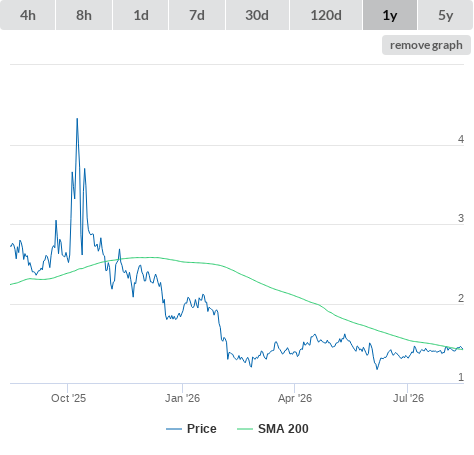Select the 4h time range tab
The height and width of the screenshot is (455, 474).
tap(28, 15)
